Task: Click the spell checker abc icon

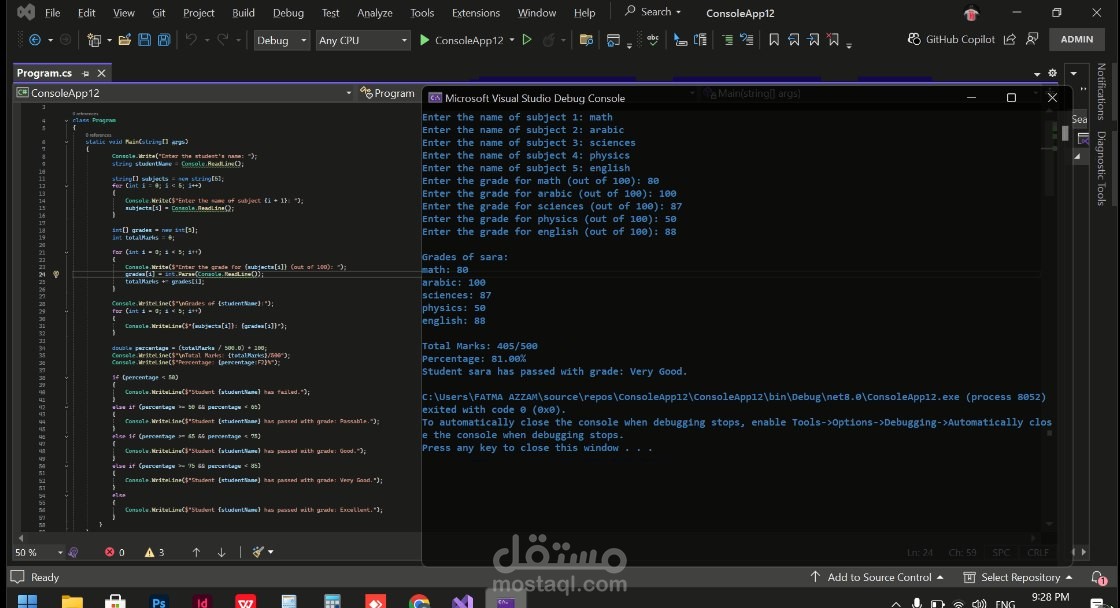Action: [x=653, y=40]
